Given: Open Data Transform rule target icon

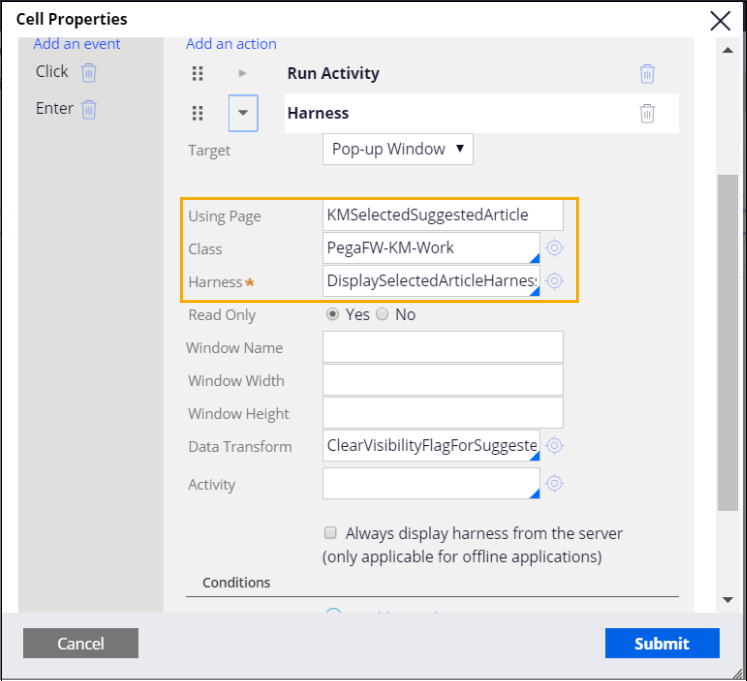Looking at the screenshot, I should pos(555,446).
